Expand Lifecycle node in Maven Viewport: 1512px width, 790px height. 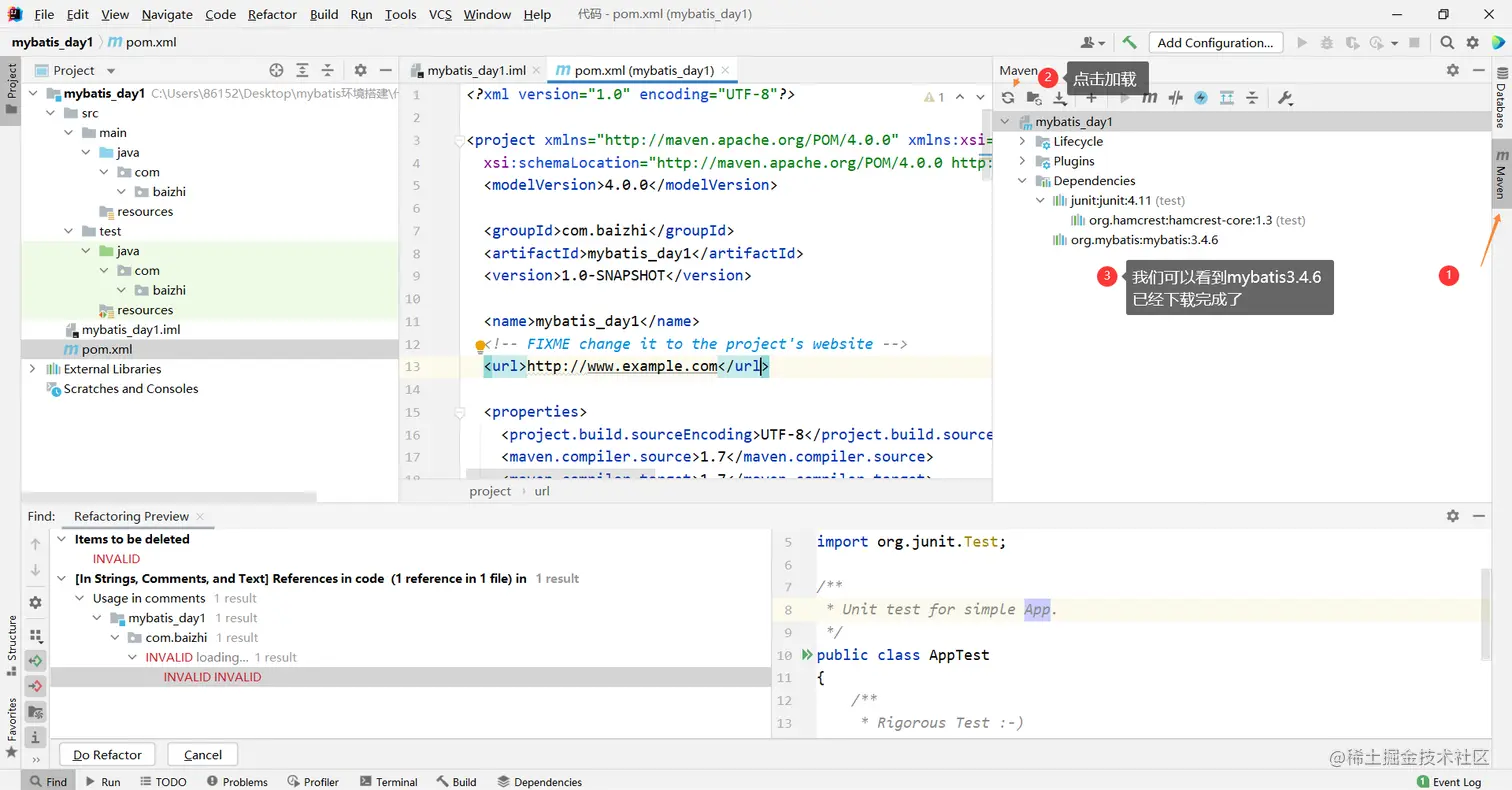click(x=1022, y=141)
